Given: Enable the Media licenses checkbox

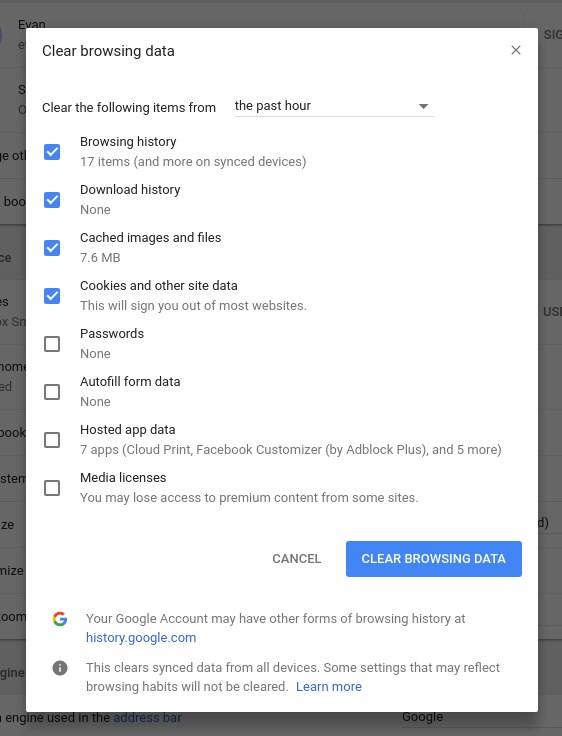Looking at the screenshot, I should tap(52, 488).
